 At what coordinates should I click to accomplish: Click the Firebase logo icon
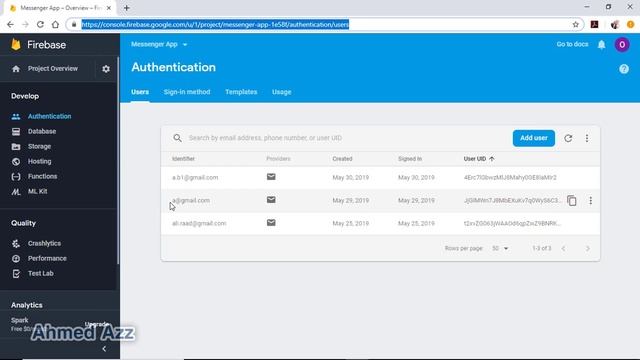[x=16, y=44]
